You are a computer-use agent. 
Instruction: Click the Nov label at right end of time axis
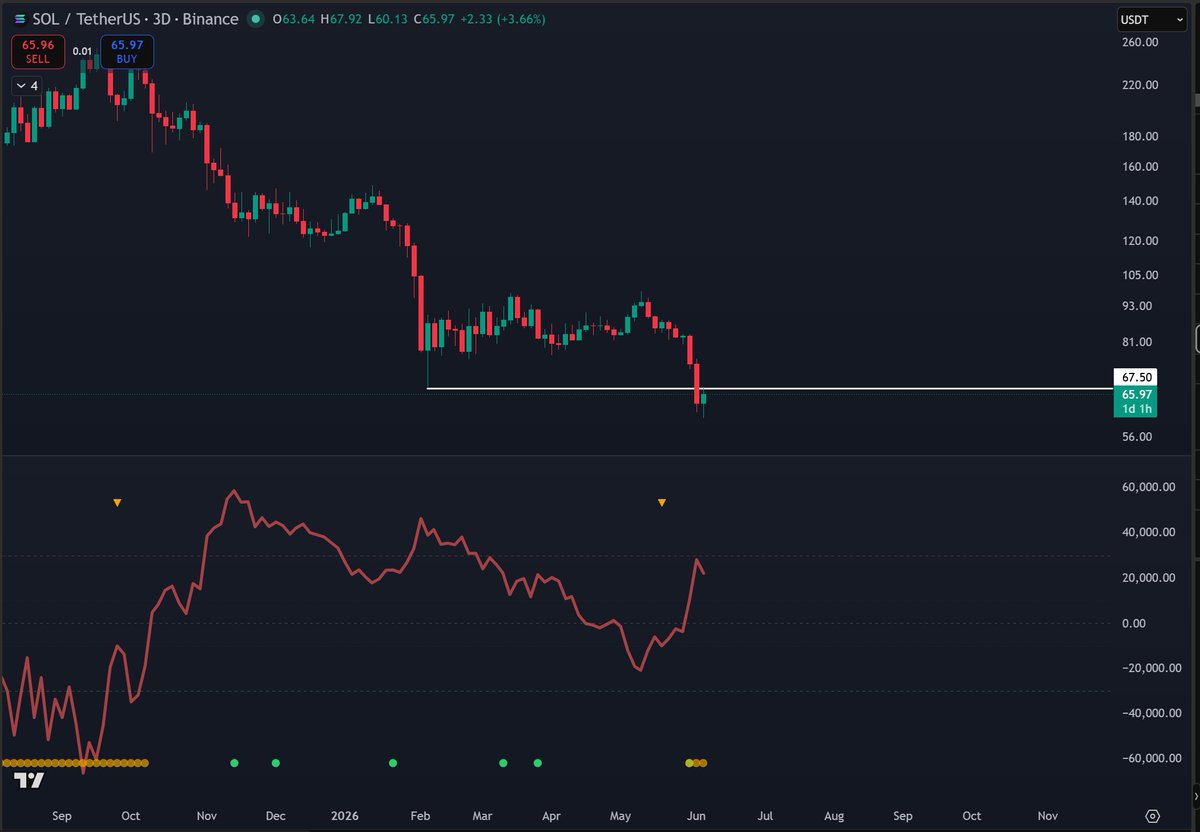click(x=1048, y=816)
